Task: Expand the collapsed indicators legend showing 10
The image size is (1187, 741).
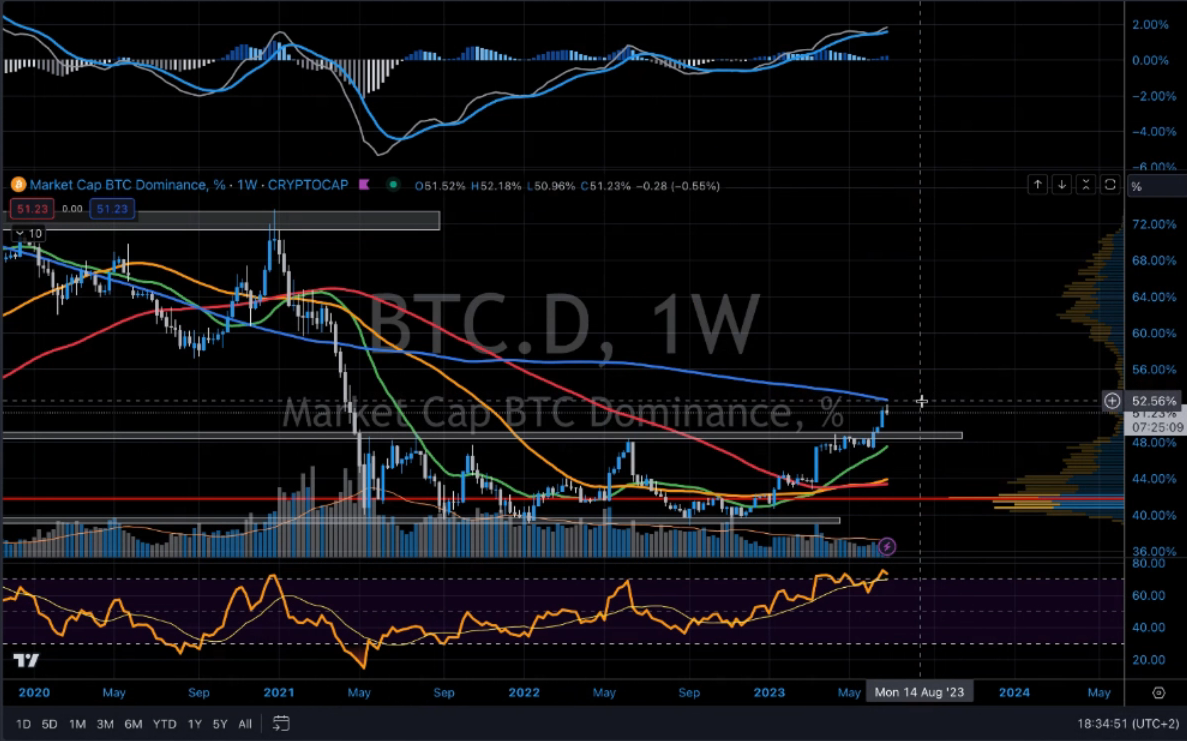Action: (x=27, y=233)
